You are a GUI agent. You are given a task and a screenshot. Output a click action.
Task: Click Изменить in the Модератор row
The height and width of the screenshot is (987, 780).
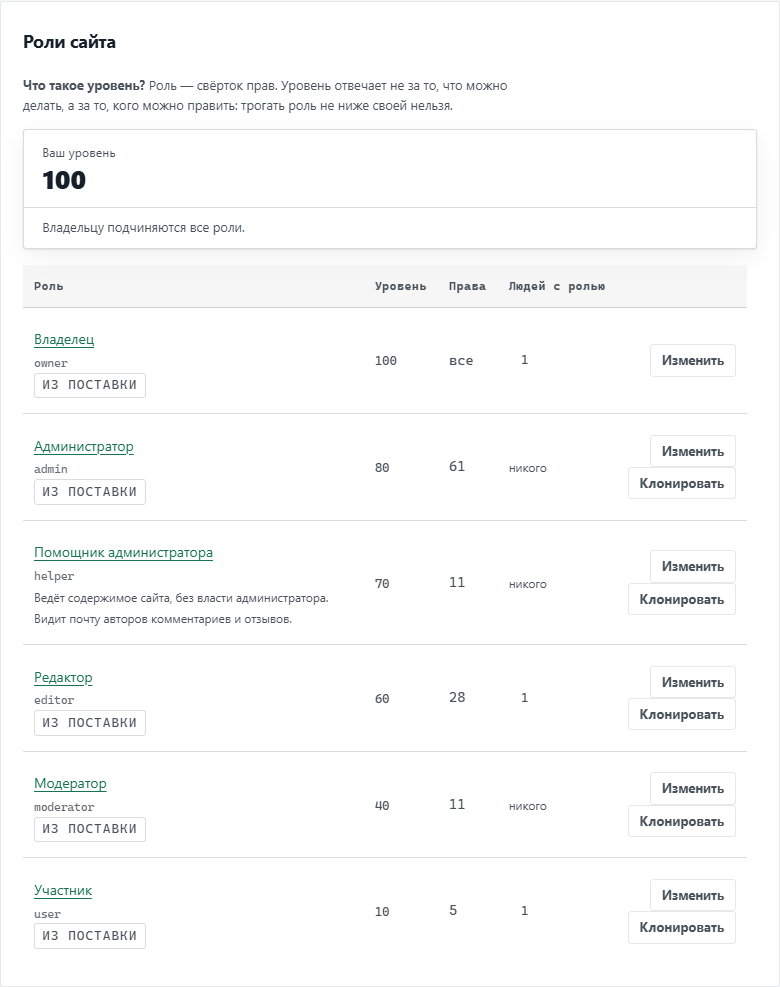pyautogui.click(x=692, y=789)
